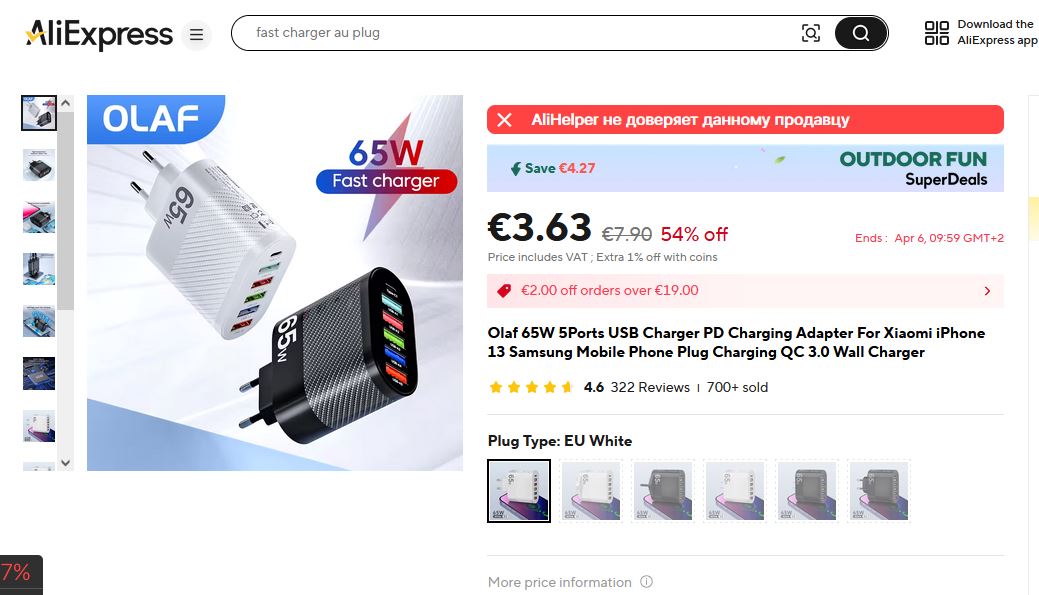Click the QR code app download icon
Screen dimensions: 1039x595
tap(936, 33)
